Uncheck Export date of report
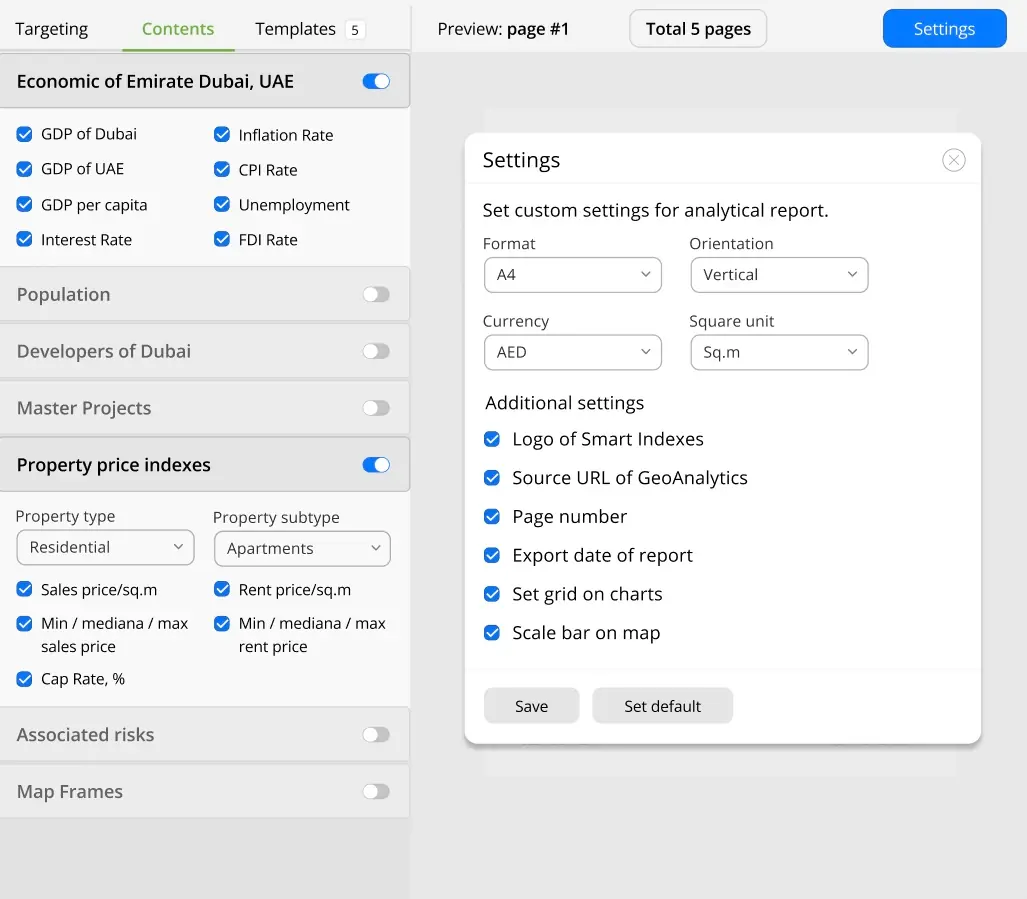Image resolution: width=1027 pixels, height=899 pixels. tap(492, 555)
